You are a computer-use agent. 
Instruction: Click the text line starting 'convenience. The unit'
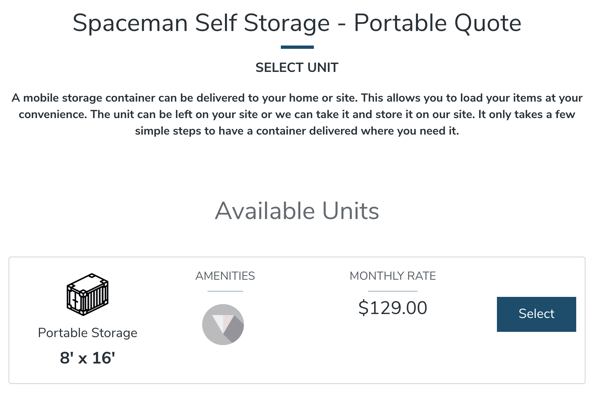[x=297, y=114]
